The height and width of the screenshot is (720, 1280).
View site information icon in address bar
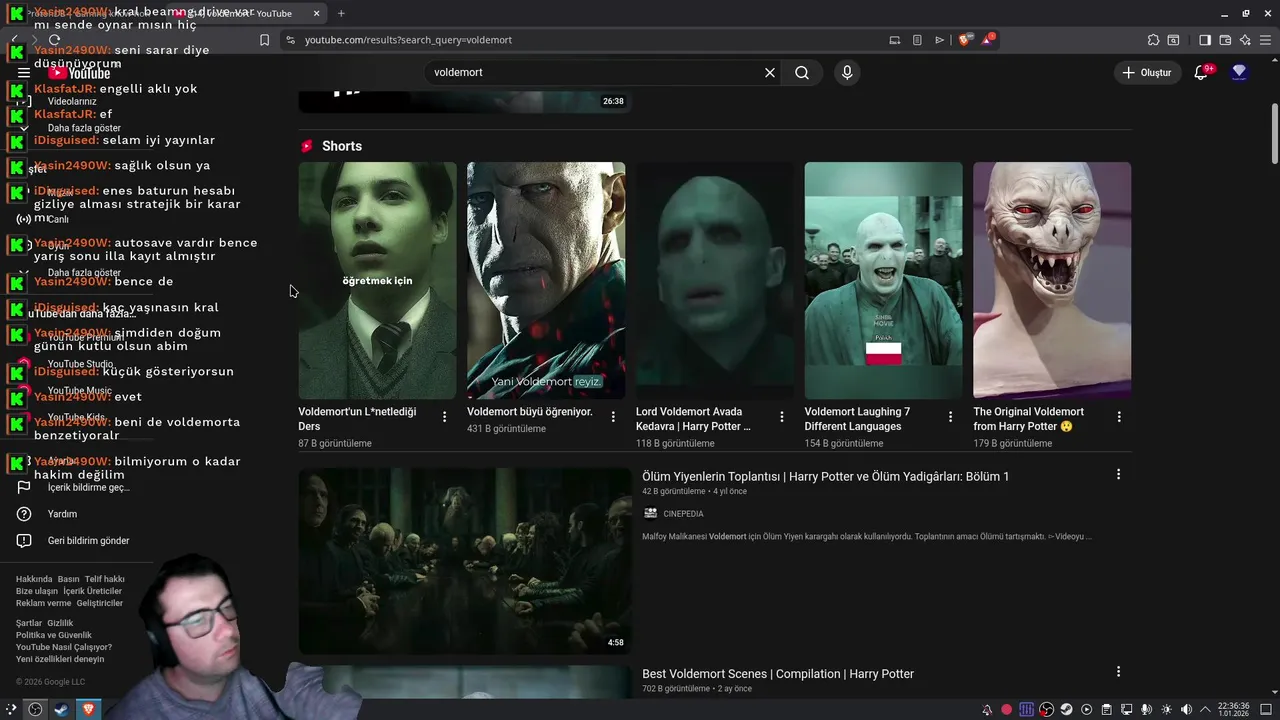[290, 40]
